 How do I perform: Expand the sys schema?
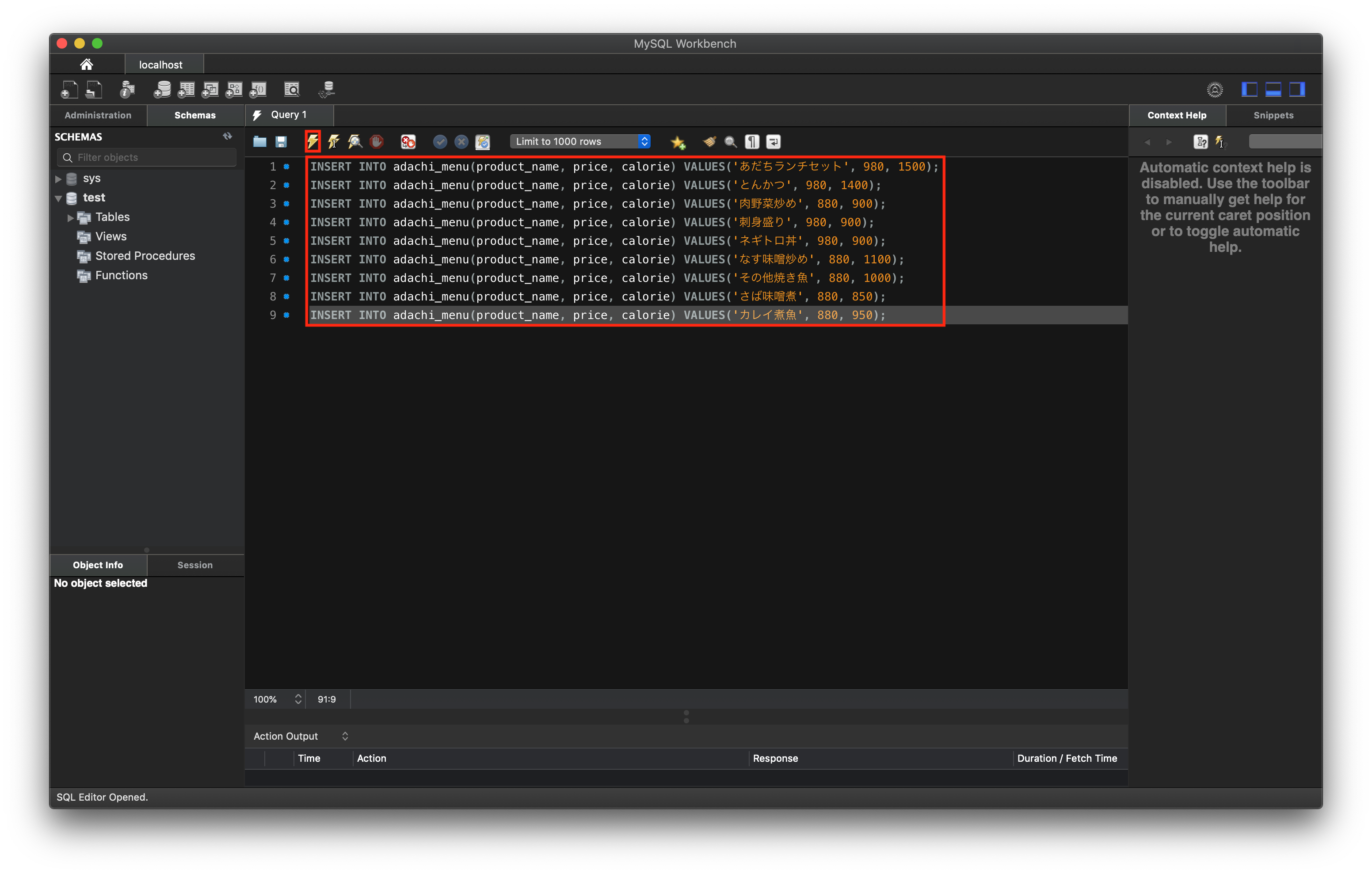point(58,179)
